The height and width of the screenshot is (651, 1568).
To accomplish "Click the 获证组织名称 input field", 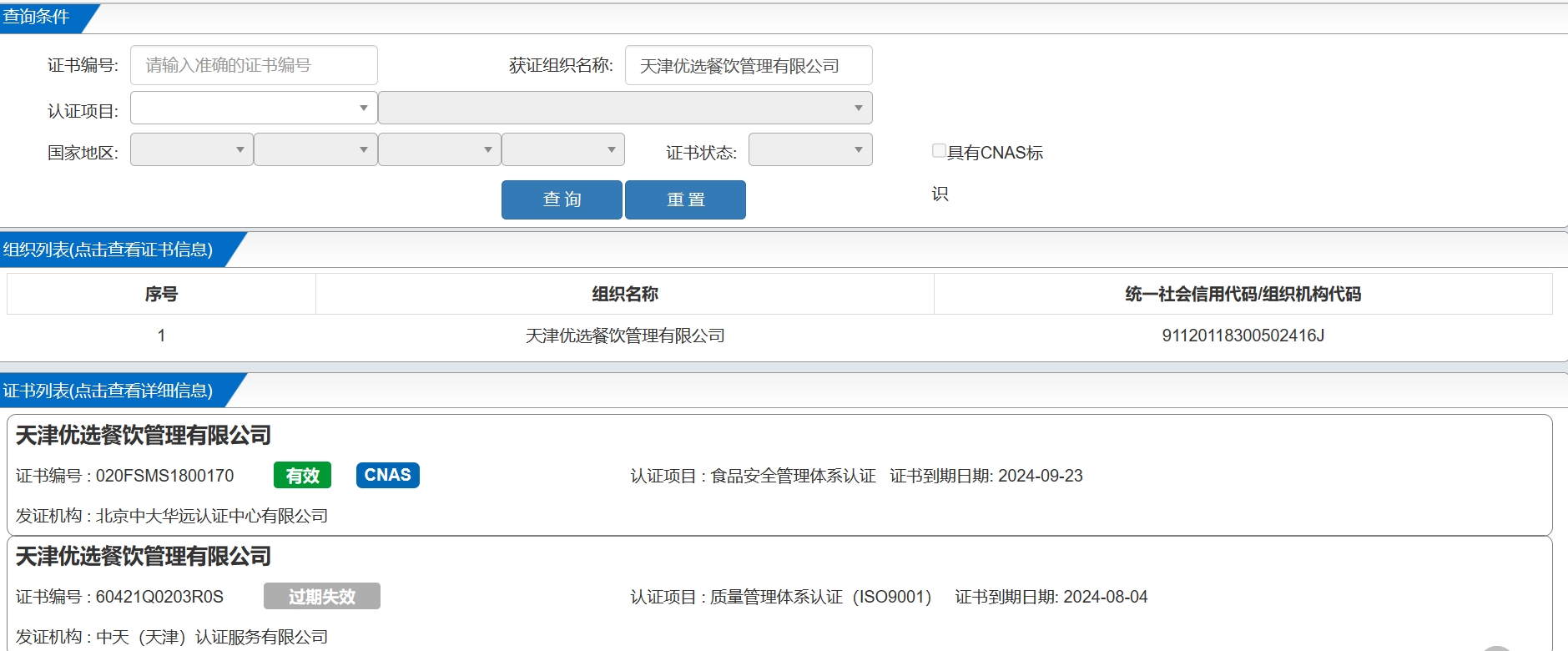I will click(749, 65).
